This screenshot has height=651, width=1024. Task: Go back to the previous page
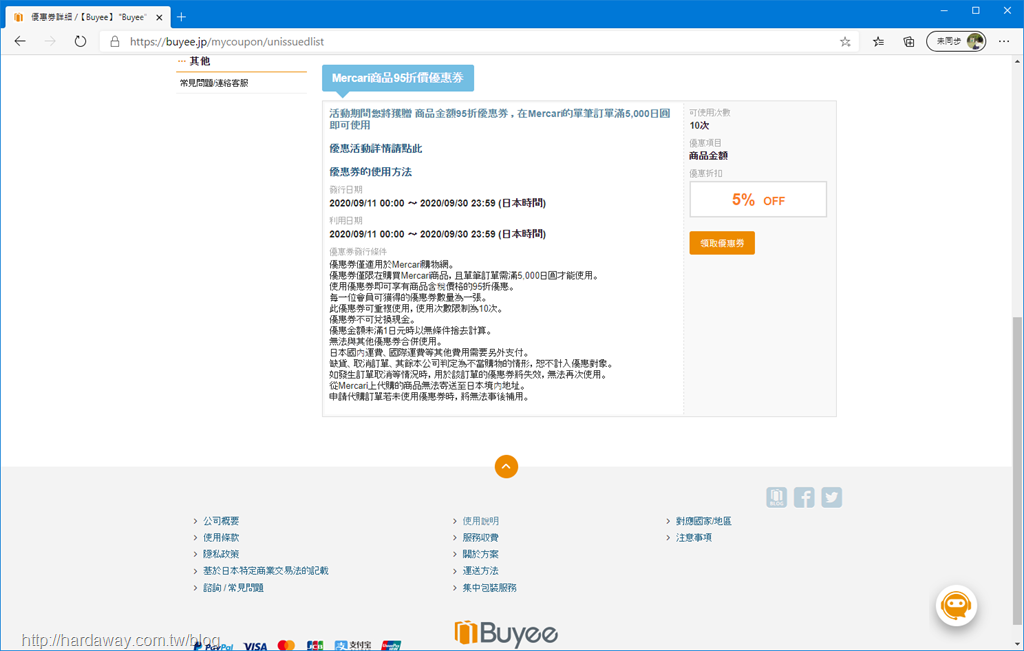pyautogui.click(x=20, y=41)
